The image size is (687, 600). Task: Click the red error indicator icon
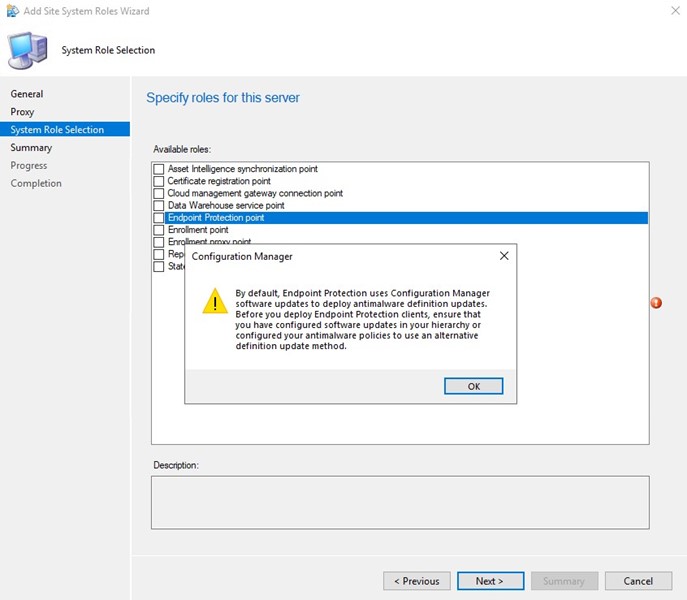pos(656,302)
